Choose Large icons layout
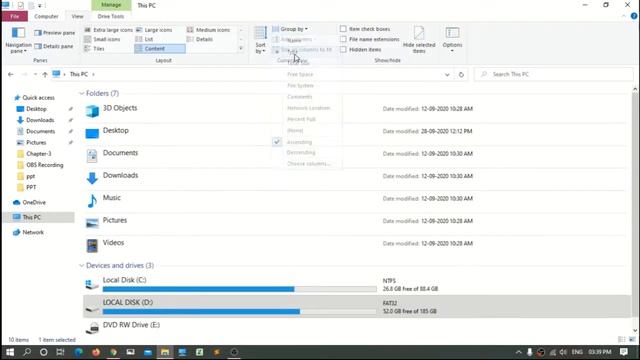Screen dimensions: 640x360 tap(154, 30)
